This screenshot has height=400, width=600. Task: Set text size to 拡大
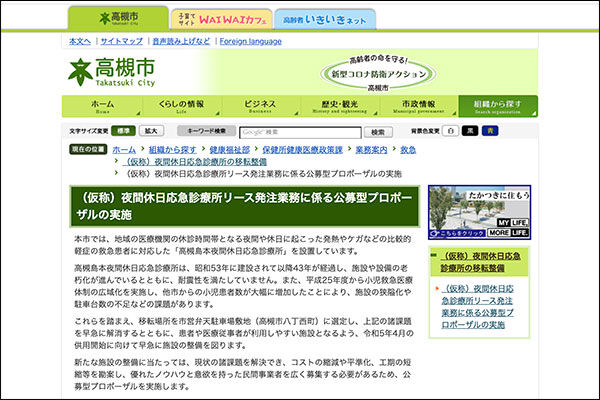coord(152,131)
